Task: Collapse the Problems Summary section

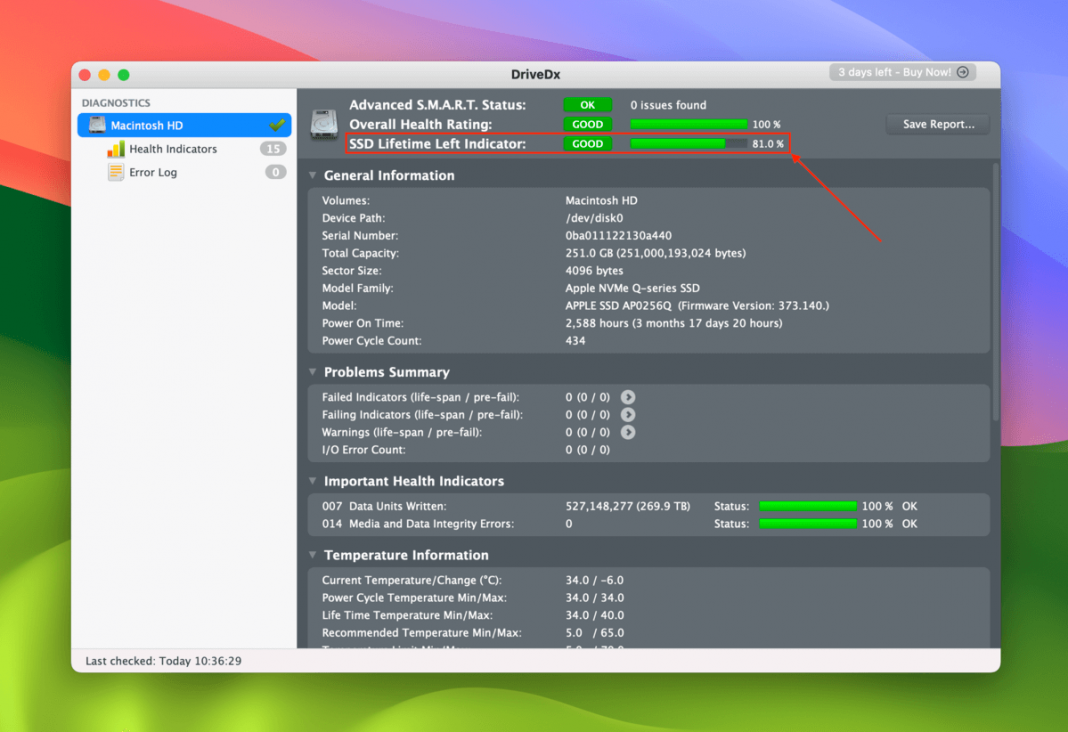Action: (314, 372)
